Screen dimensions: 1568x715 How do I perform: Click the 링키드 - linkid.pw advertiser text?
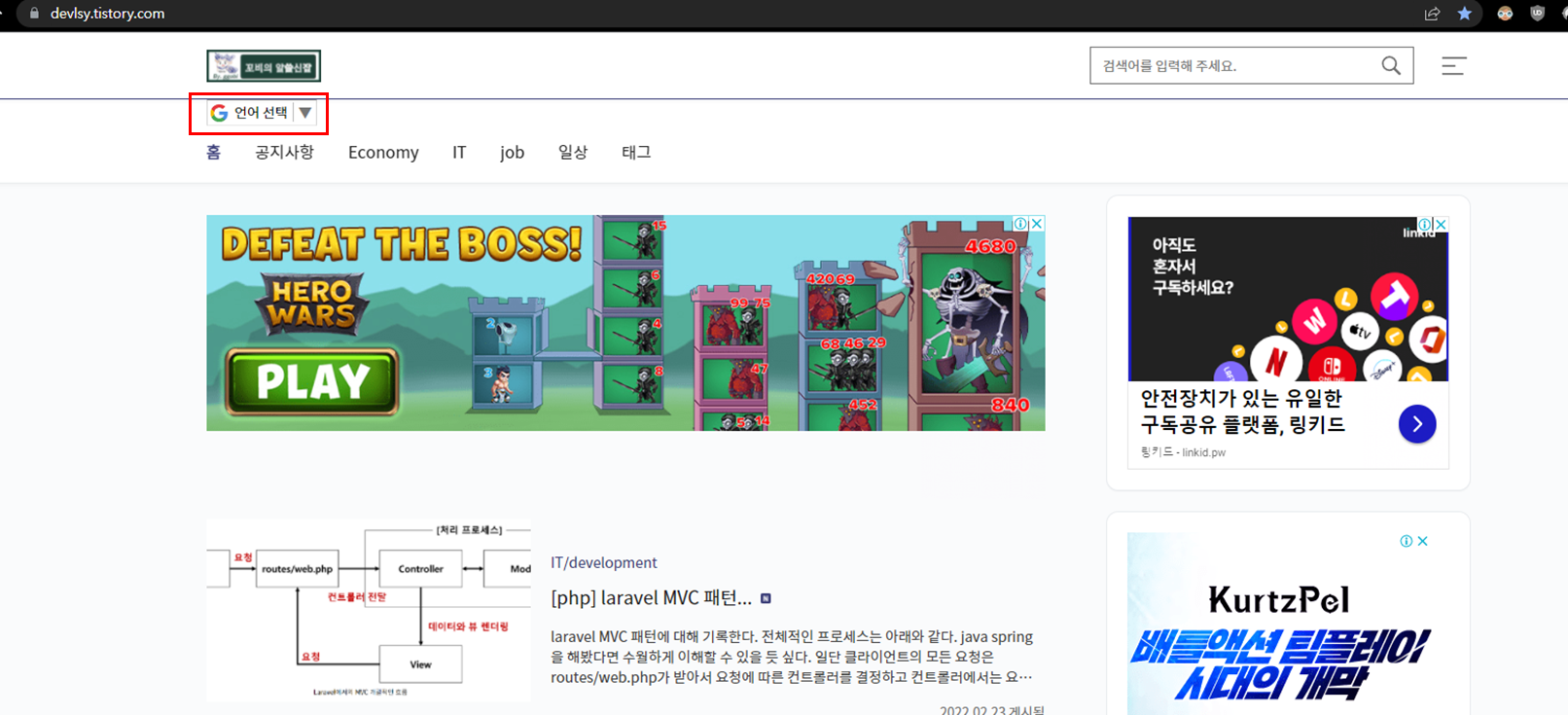tap(1183, 452)
